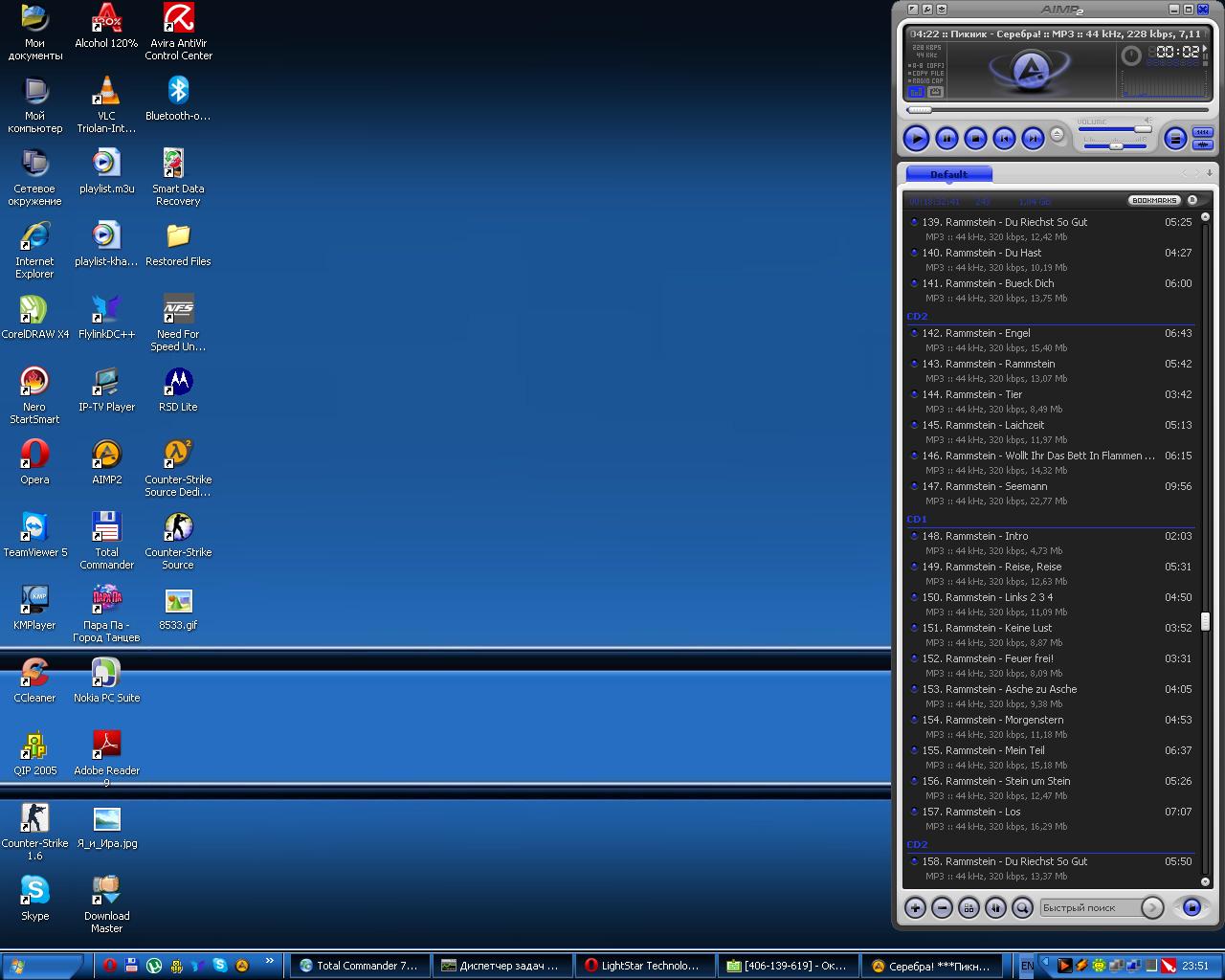Select TeamViewer 5 desktop icon
Screen dimensions: 1225x980
[34, 536]
